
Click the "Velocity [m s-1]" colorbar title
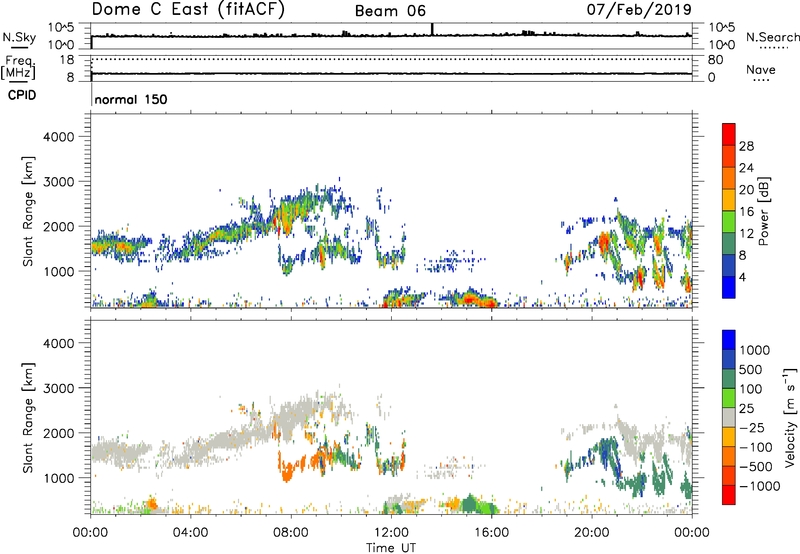(x=791, y=417)
